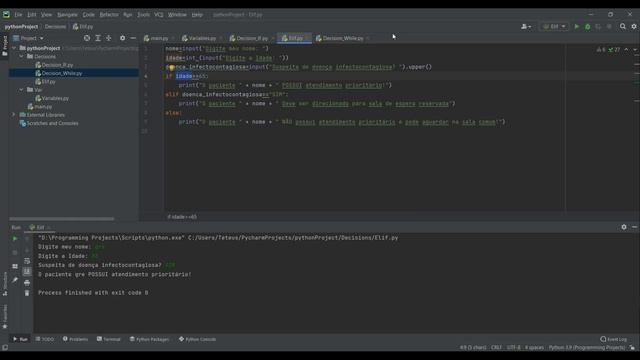Screen dimensions: 640x360
Task: Toggle the Project tool window side tab
Action: pos(4,45)
